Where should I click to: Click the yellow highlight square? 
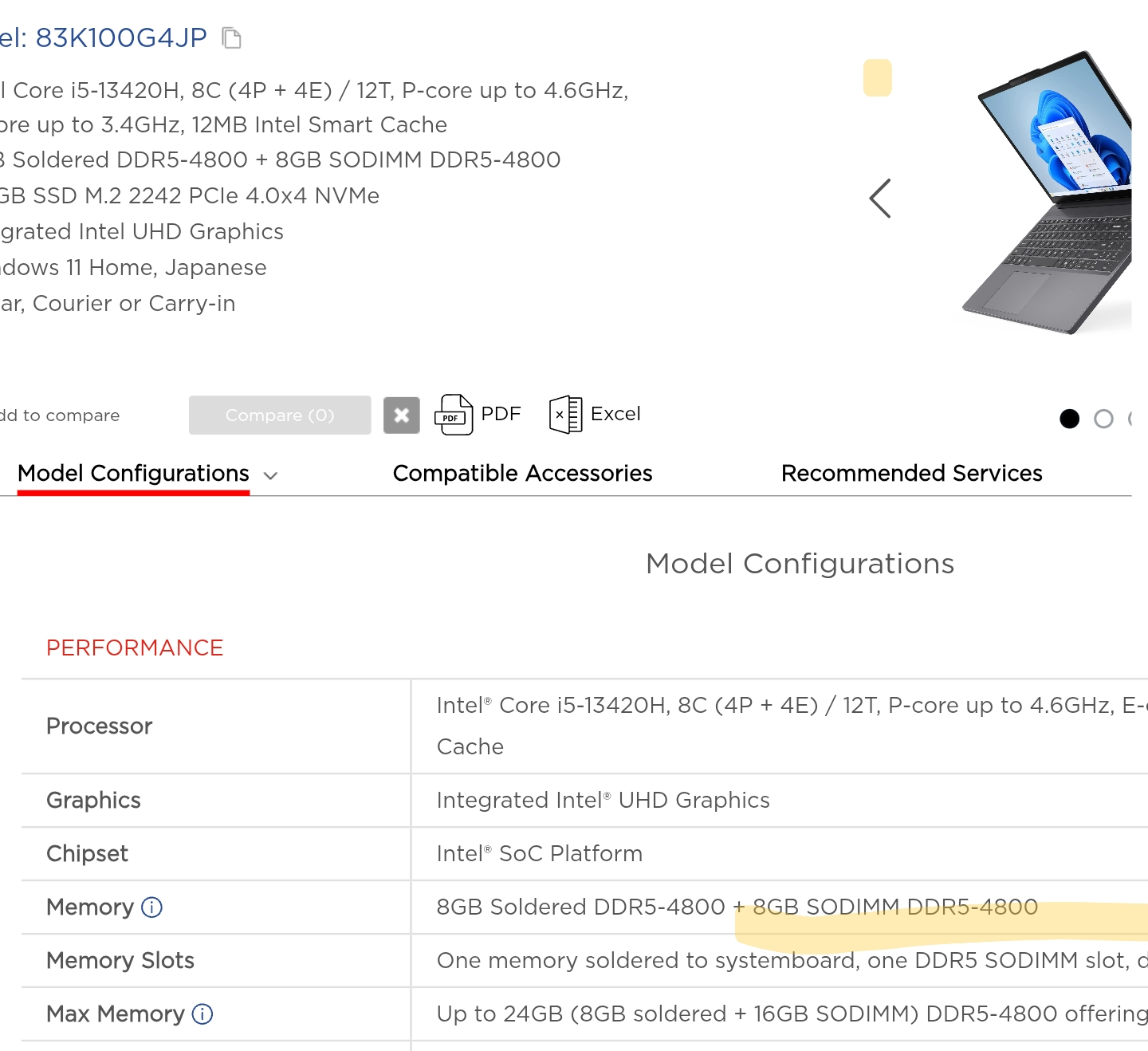pyautogui.click(x=878, y=78)
